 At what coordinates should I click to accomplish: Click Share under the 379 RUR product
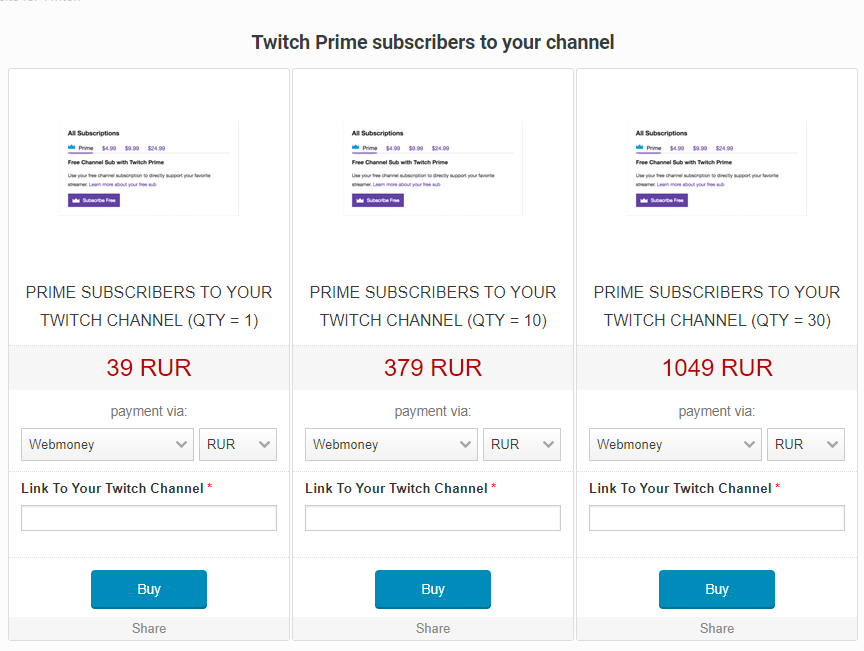[433, 629]
